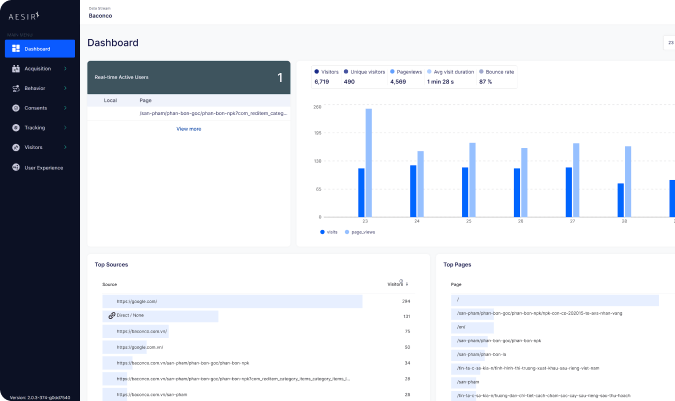Click the Behavior icon in sidebar

(x=16, y=88)
